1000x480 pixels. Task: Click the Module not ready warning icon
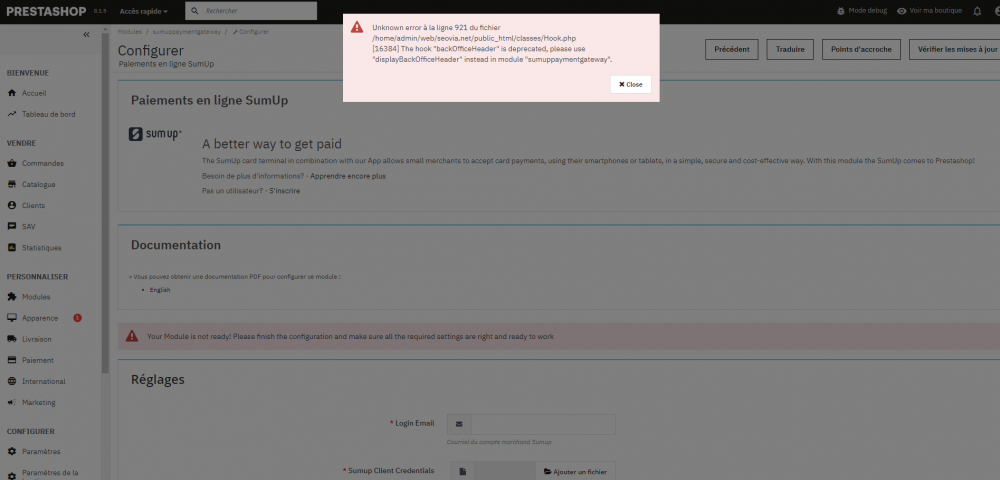tap(131, 336)
